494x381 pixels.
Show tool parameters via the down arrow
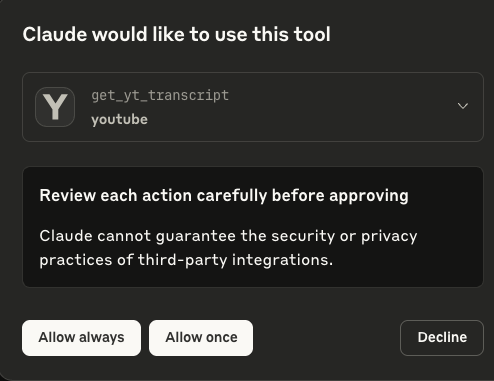463,106
